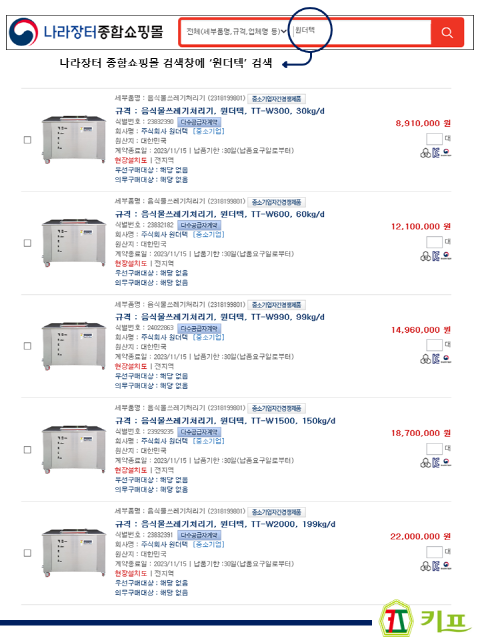Click the blue certification emblem for TT-W990
Screen dimensions: 480x640
point(436,359)
